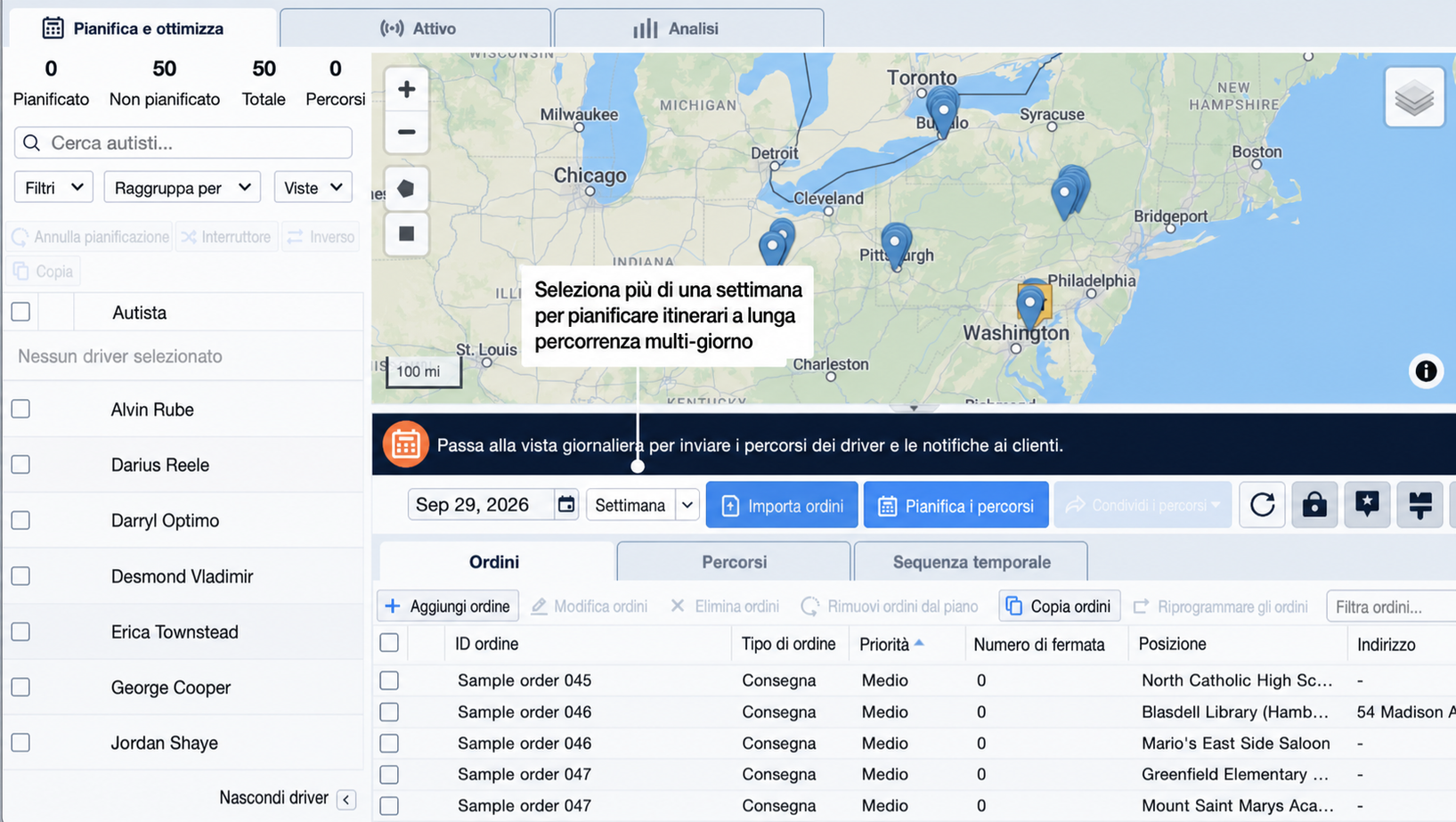Screen dimensions: 1456x822
Task: Switch to the Percorsi tab
Action: [x=734, y=562]
